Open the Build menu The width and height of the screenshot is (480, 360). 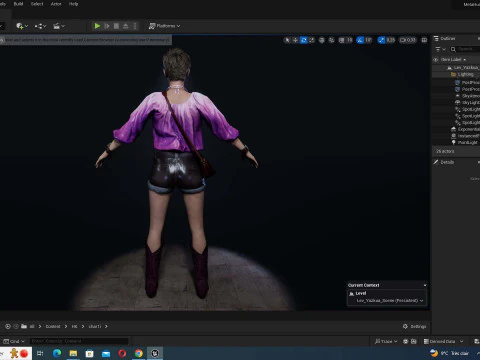point(18,4)
